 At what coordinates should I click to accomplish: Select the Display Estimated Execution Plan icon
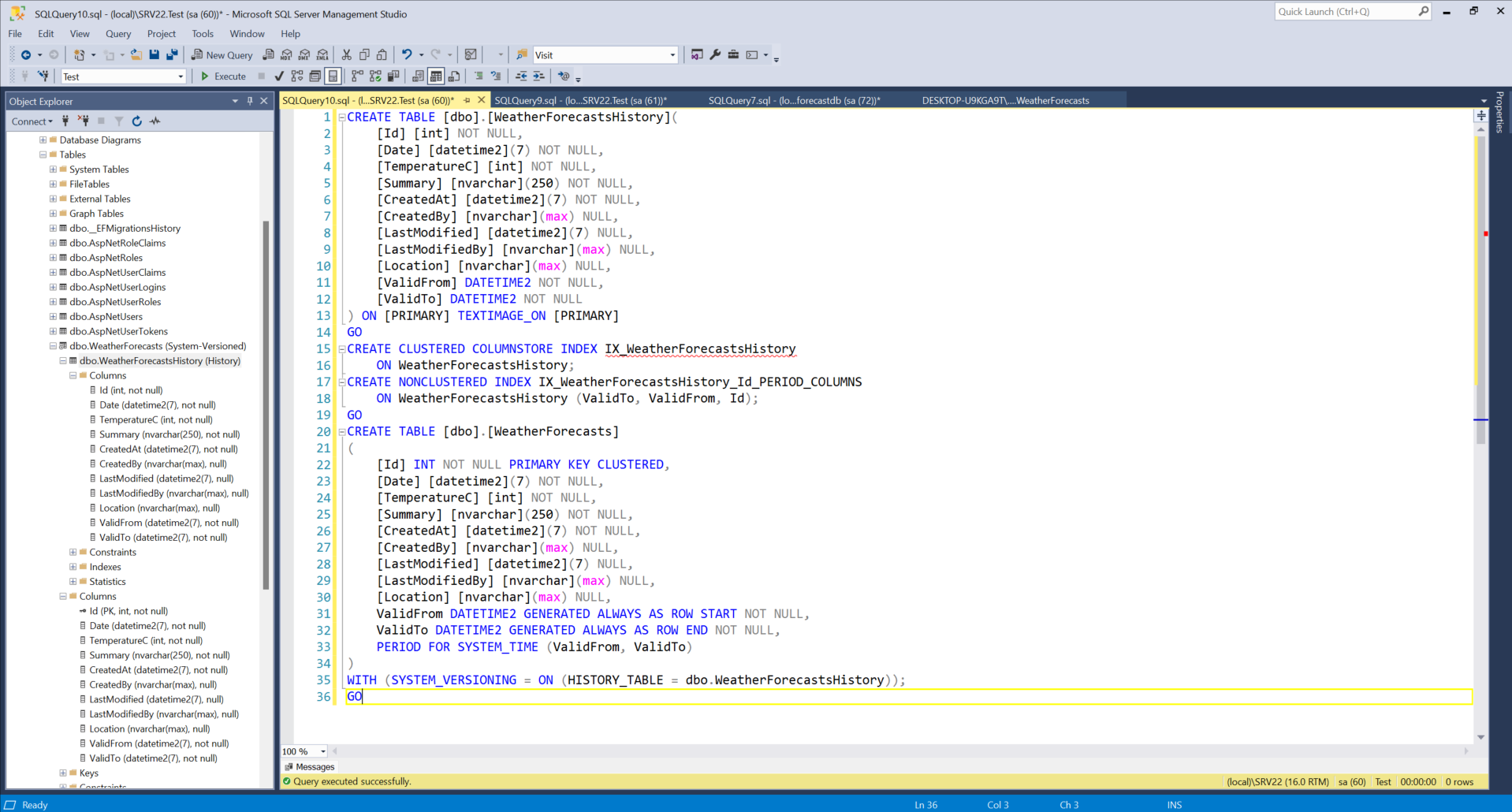(297, 76)
